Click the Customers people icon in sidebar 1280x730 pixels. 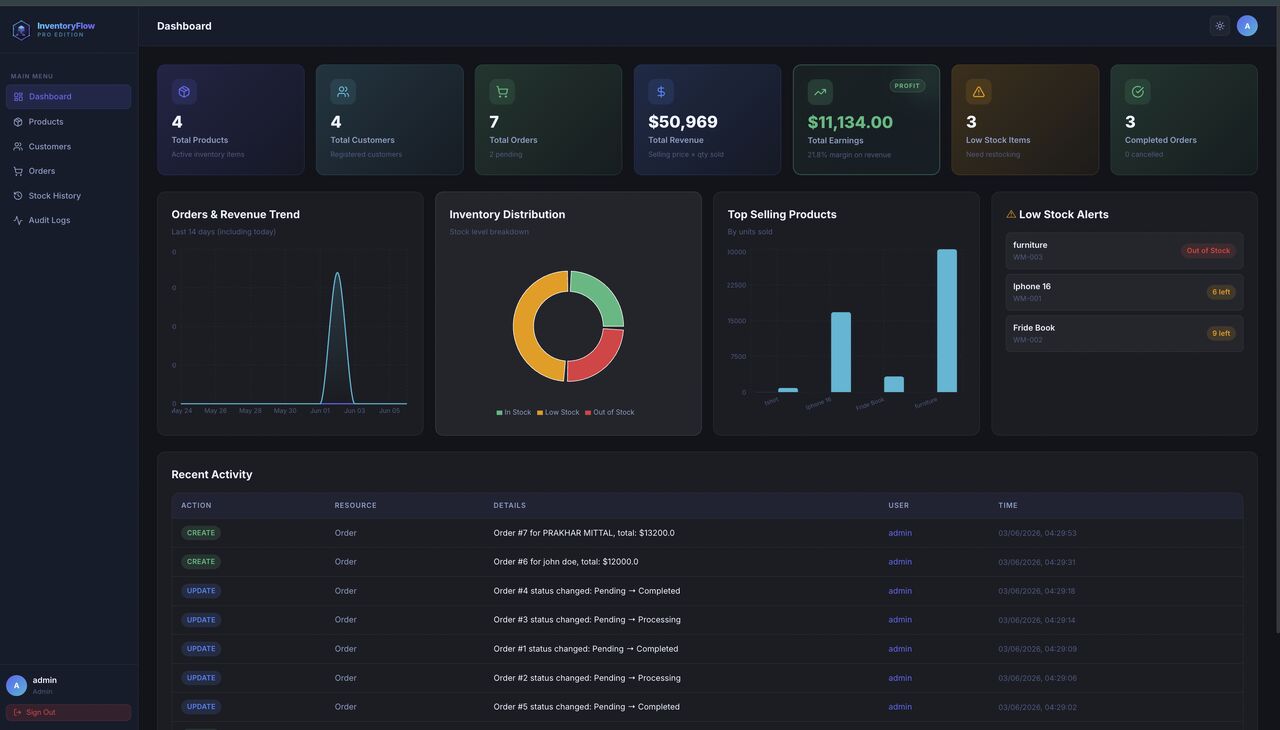coord(18,147)
